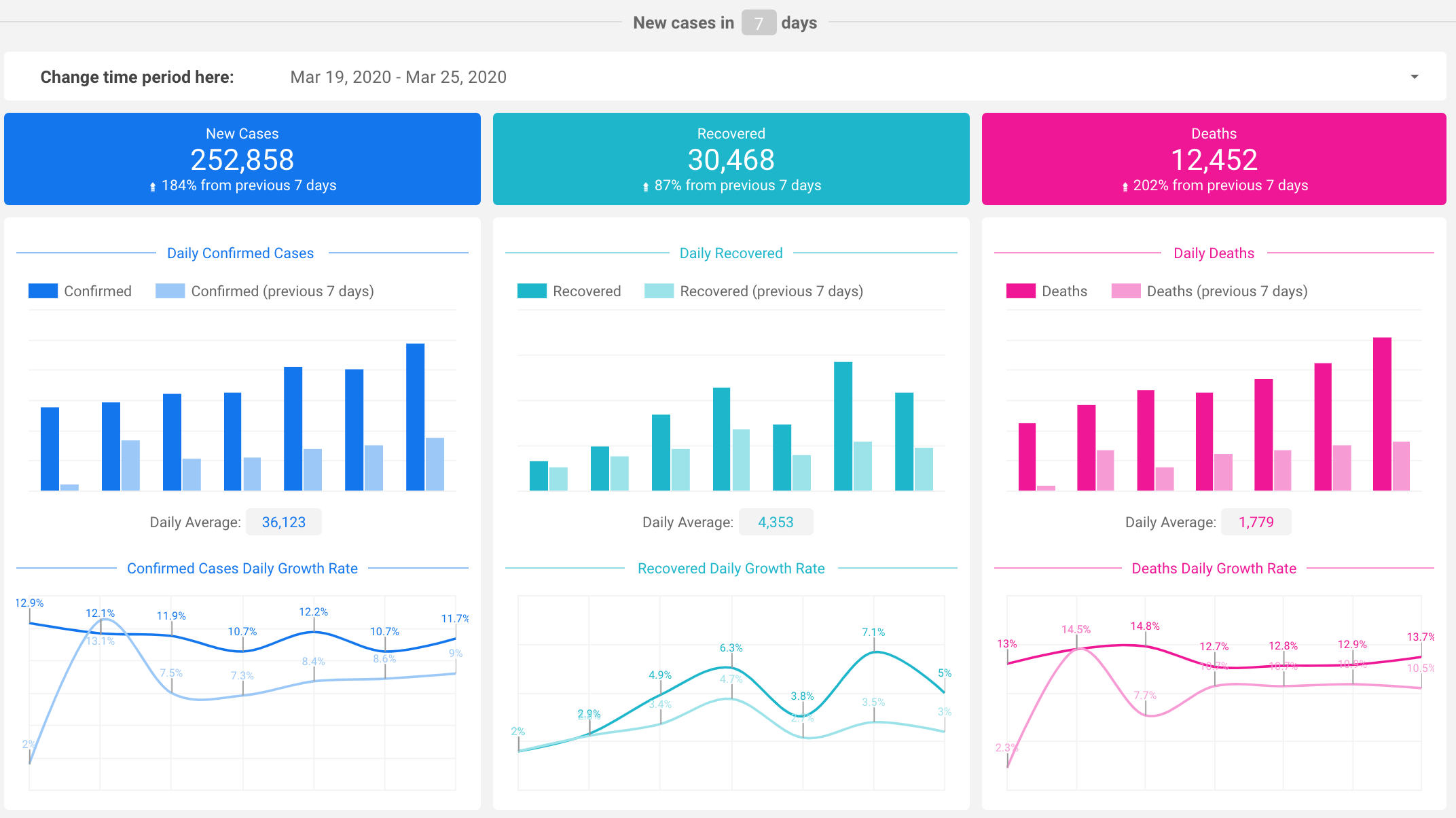Click the tallest blue Confirmed bar
The height and width of the screenshot is (818, 1456).
(415, 416)
